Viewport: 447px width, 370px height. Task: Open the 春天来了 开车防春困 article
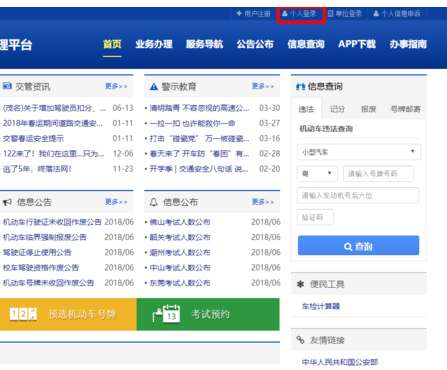199,154
